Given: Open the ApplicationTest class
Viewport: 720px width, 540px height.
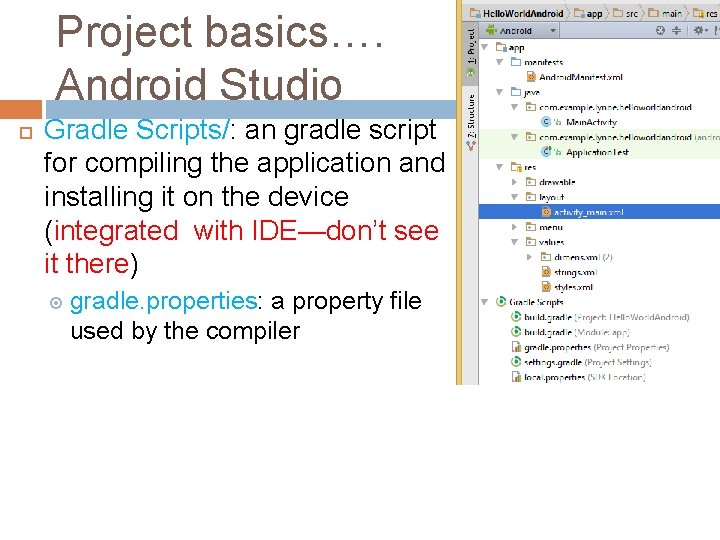Looking at the screenshot, I should point(597,152).
